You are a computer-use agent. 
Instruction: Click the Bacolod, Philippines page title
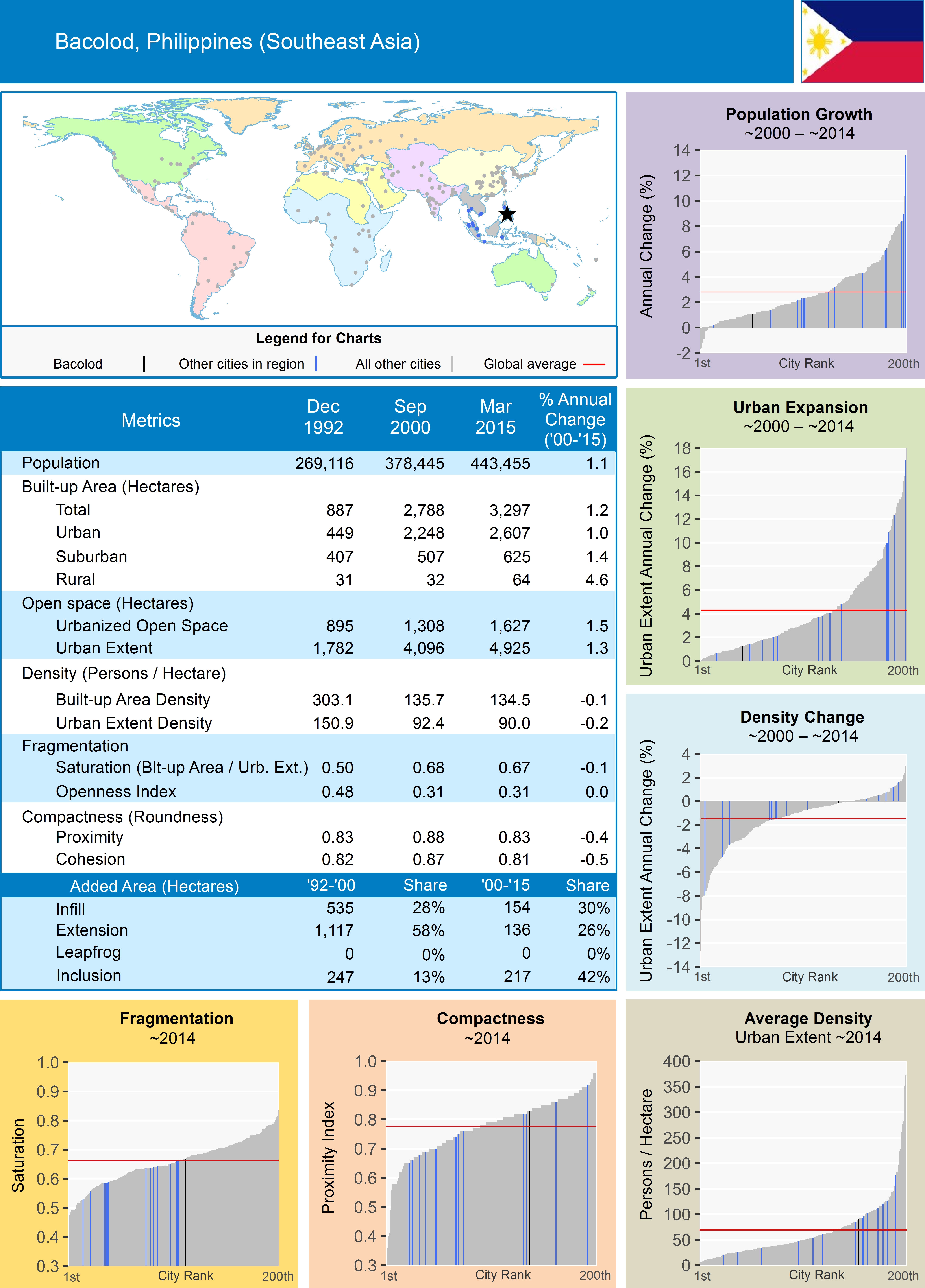click(x=237, y=41)
